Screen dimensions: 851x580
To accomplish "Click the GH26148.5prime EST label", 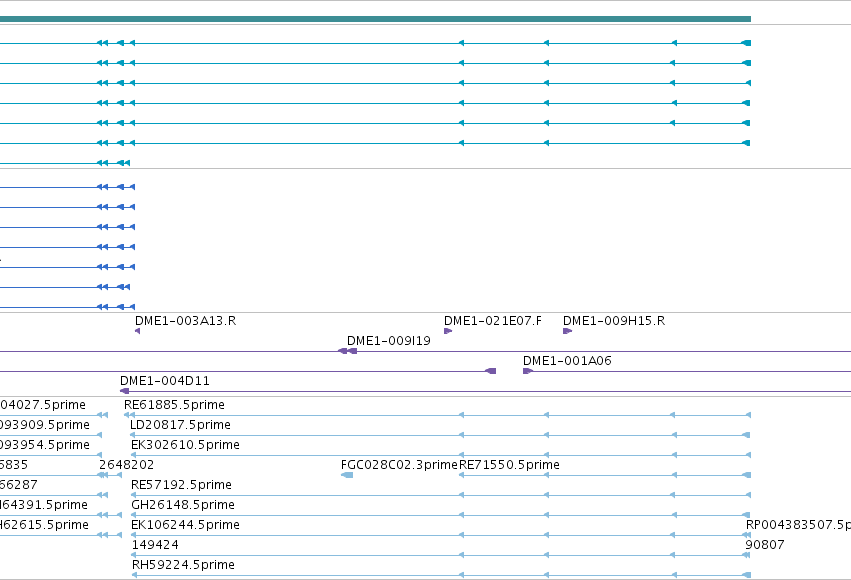I will 183,505.
